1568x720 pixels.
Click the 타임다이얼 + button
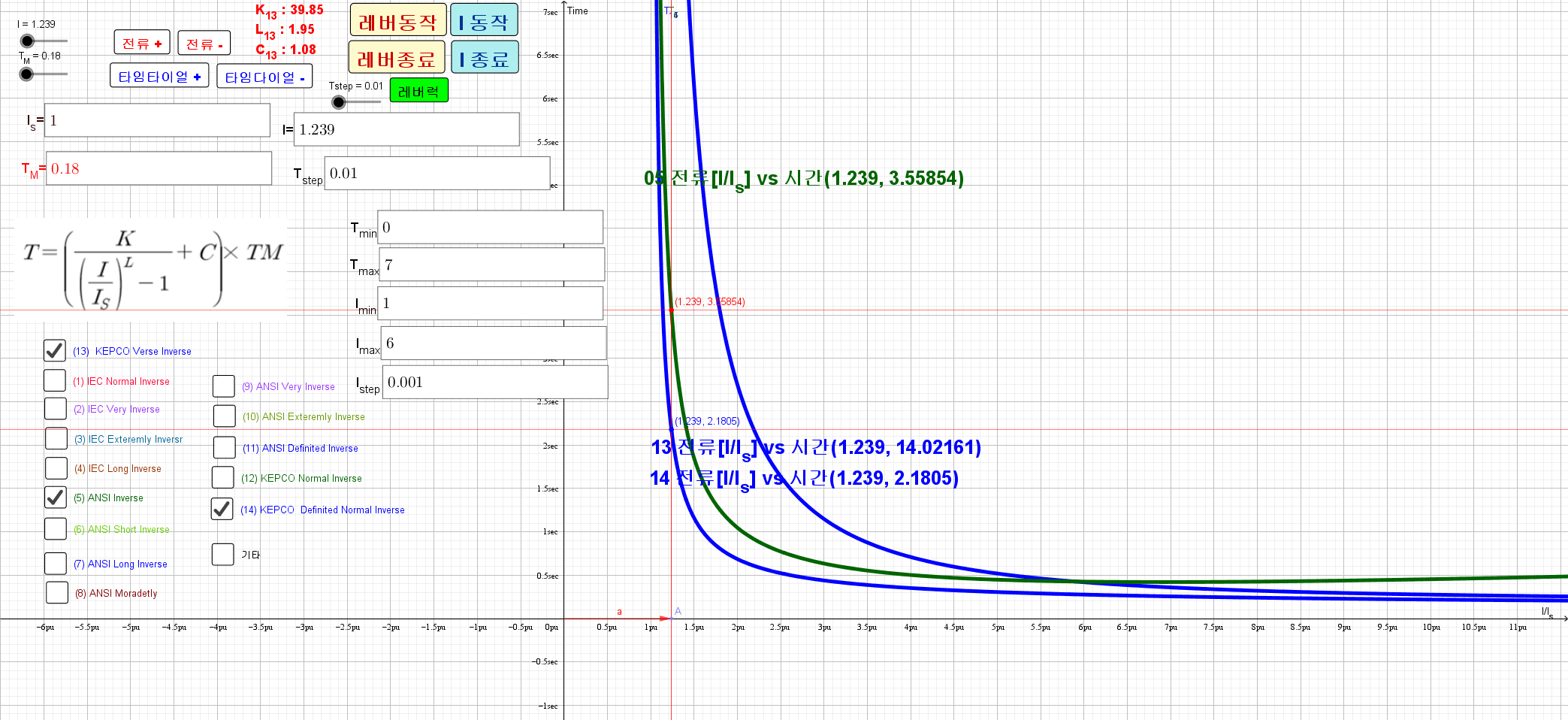tap(159, 76)
